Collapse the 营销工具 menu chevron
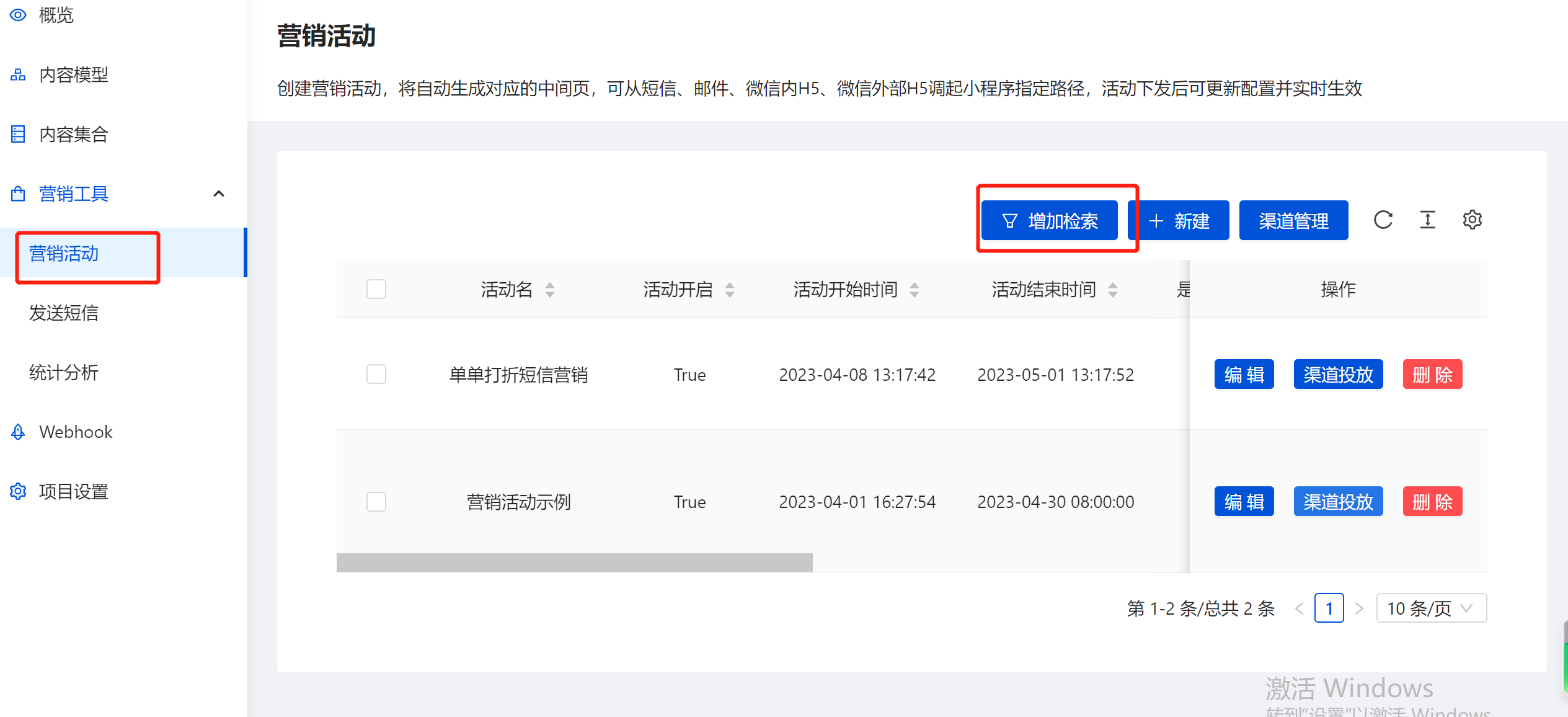Image resolution: width=1568 pixels, height=717 pixels. coord(218,194)
